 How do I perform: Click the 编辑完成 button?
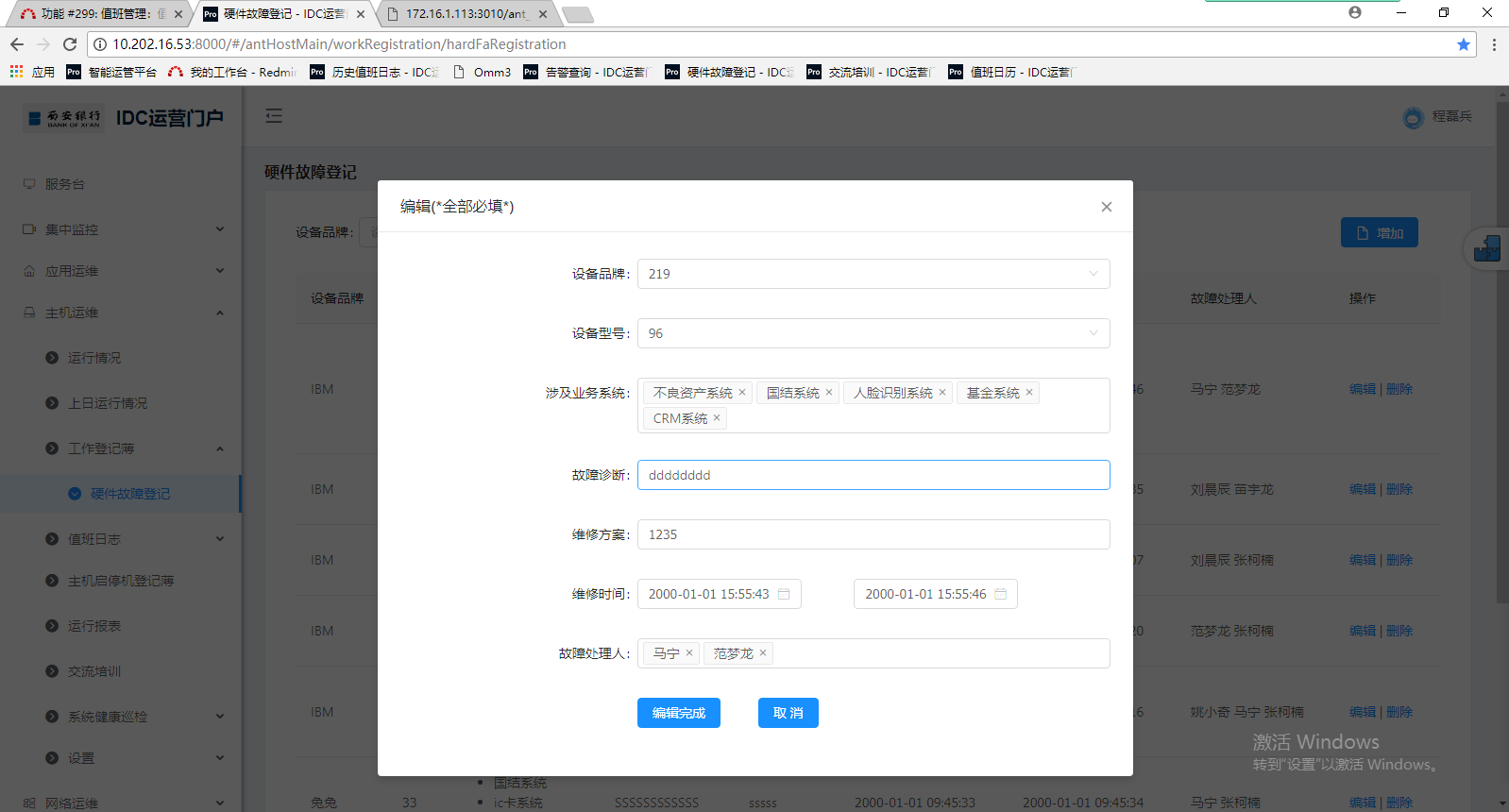(x=679, y=713)
